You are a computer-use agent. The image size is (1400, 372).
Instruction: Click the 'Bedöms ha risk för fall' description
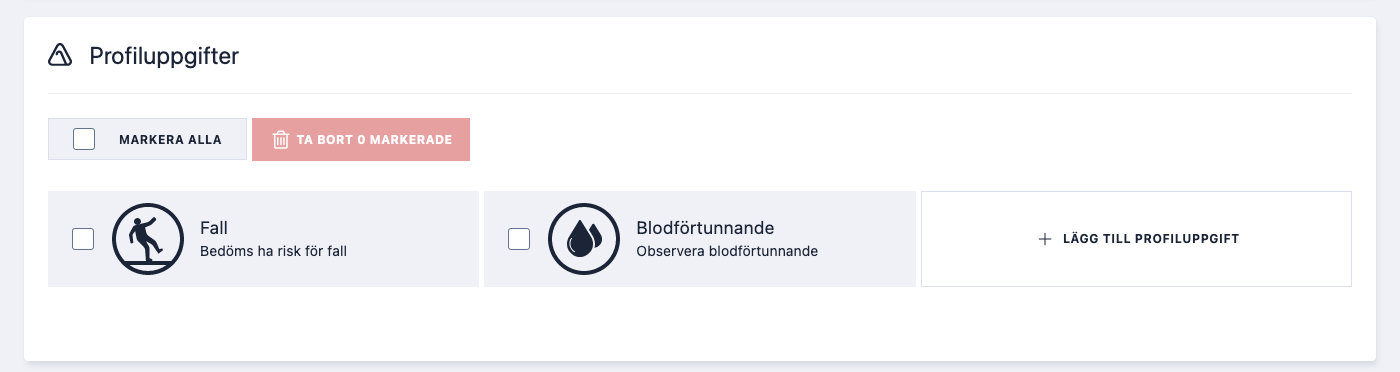click(274, 251)
